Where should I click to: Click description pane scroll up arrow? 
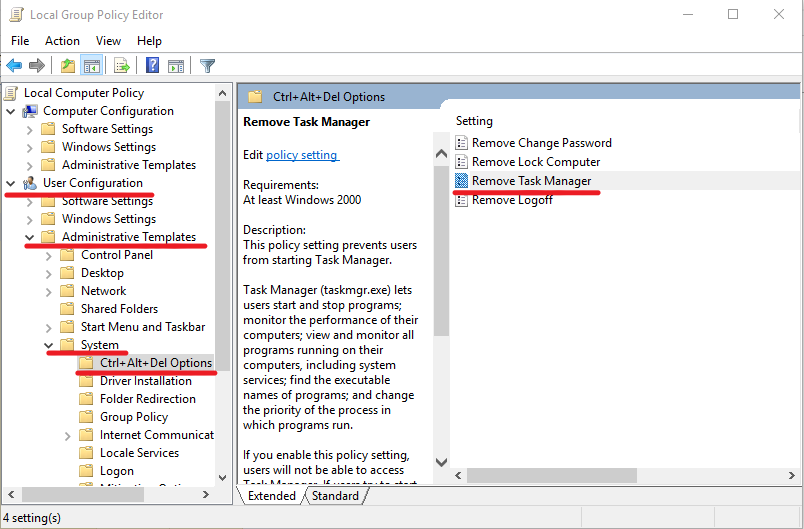(x=441, y=153)
